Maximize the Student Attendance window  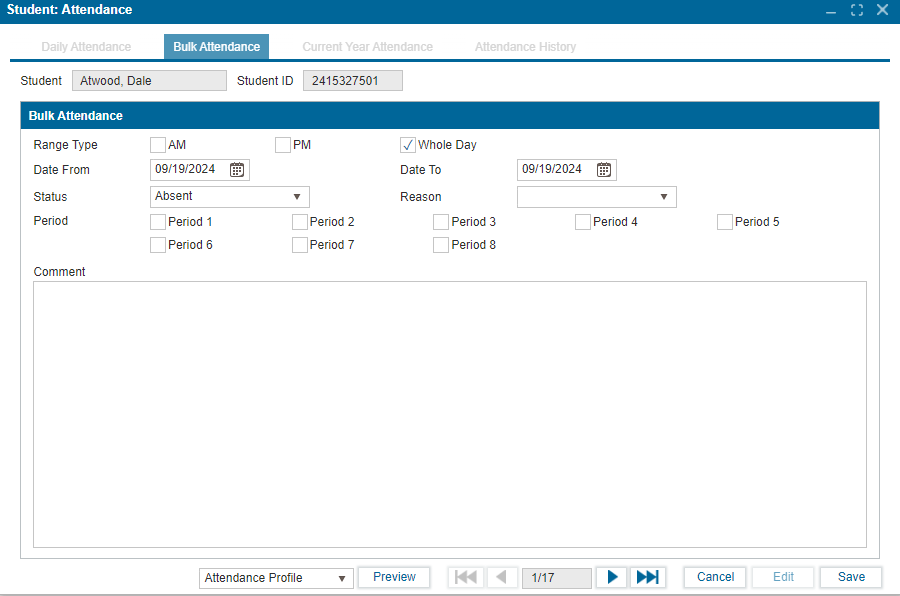pyautogui.click(x=857, y=10)
